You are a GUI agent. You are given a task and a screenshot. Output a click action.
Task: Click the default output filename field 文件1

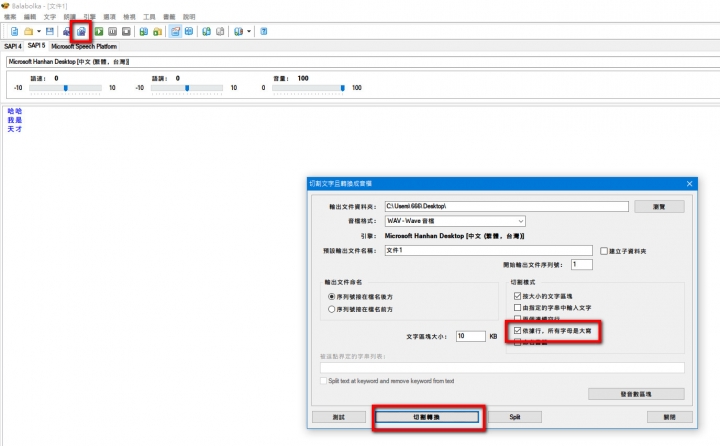pyautogui.click(x=489, y=250)
